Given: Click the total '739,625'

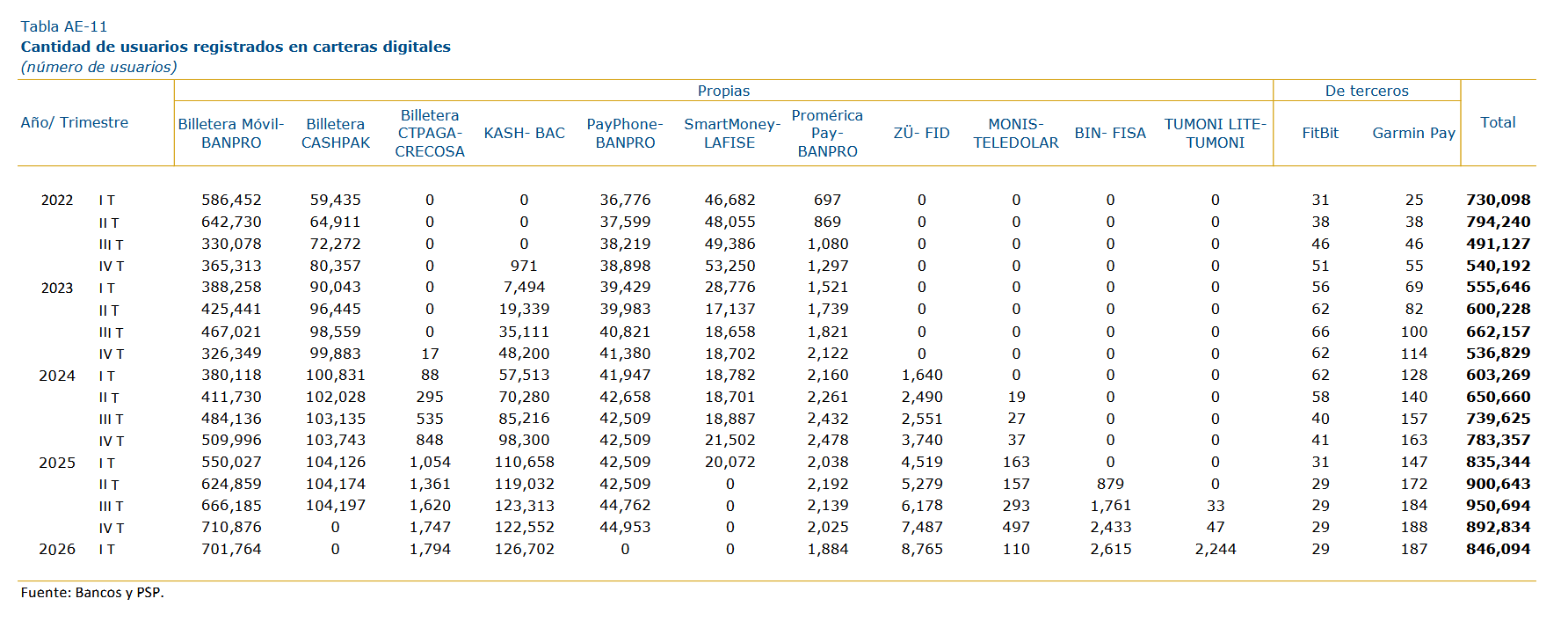Looking at the screenshot, I should [1498, 419].
